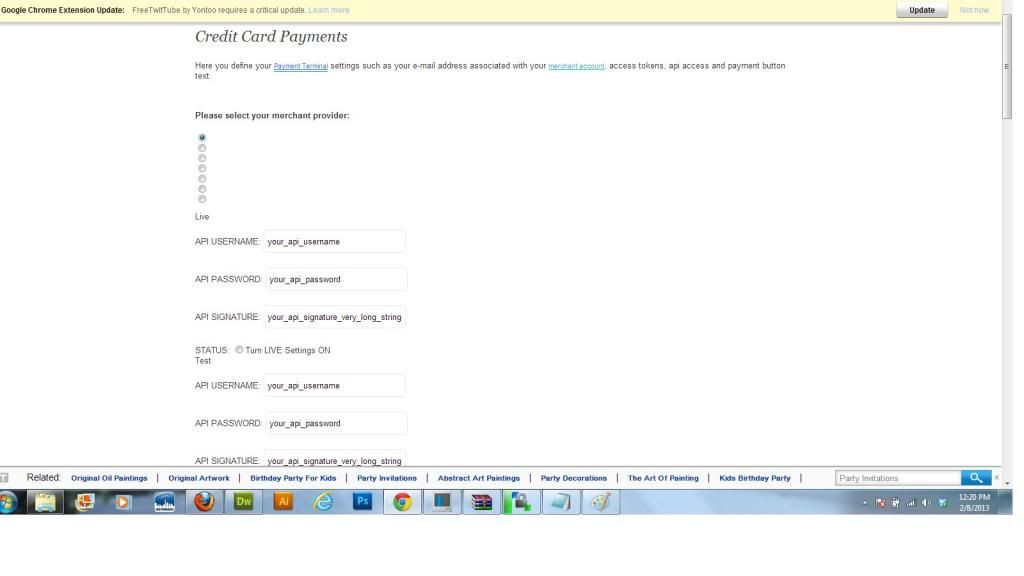
Task: Click the Live API USERNAME field
Action: pyautogui.click(x=335, y=241)
